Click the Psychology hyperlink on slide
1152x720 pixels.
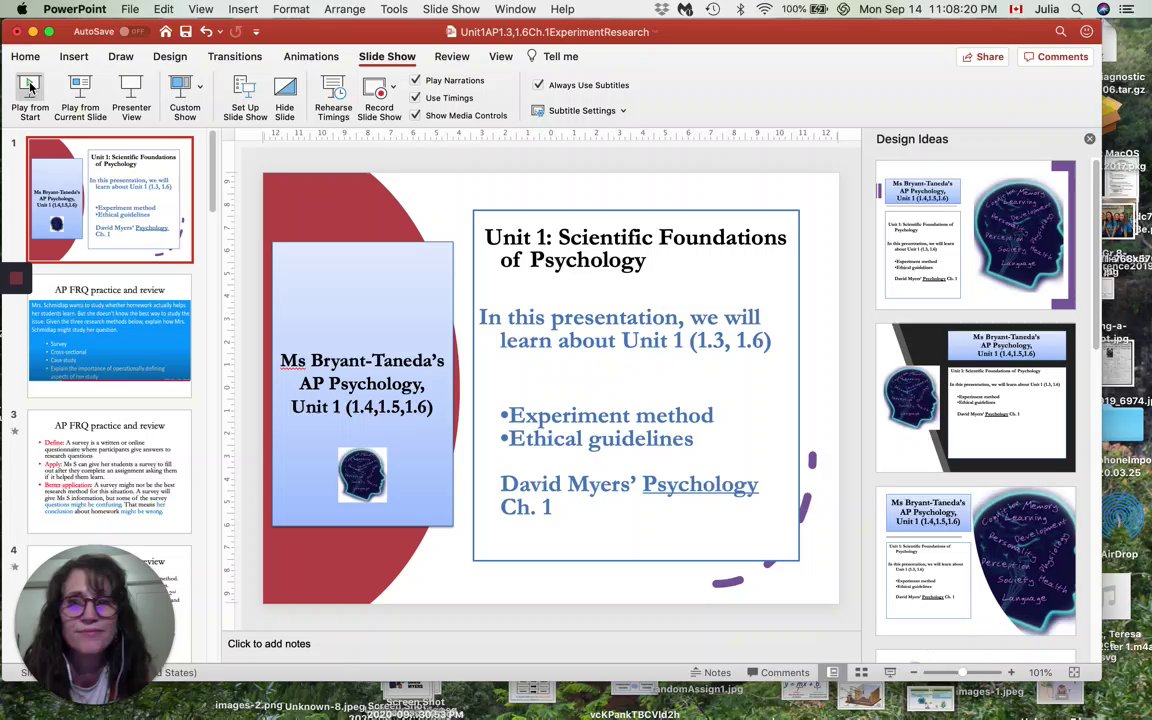coord(700,484)
